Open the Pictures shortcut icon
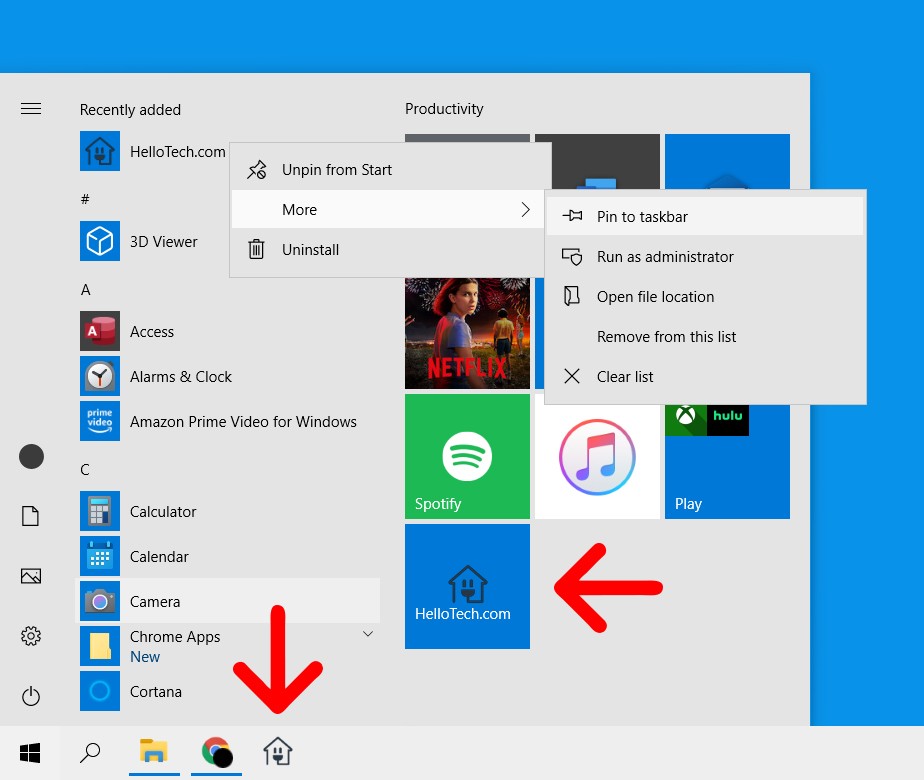This screenshot has height=780, width=924. pyautogui.click(x=31, y=576)
